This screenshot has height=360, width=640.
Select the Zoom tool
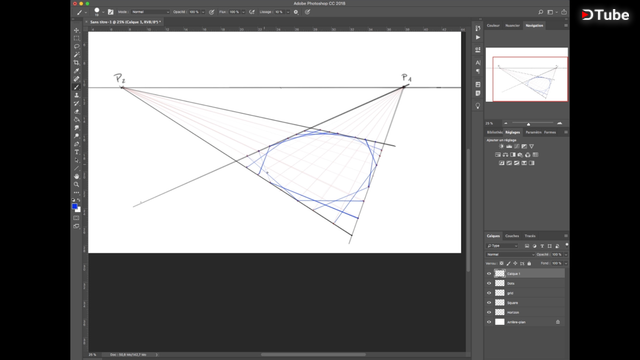tap(76, 184)
